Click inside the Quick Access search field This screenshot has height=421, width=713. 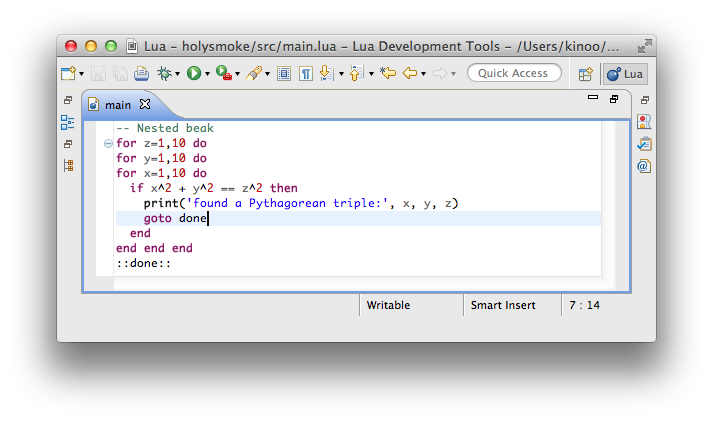[514, 73]
